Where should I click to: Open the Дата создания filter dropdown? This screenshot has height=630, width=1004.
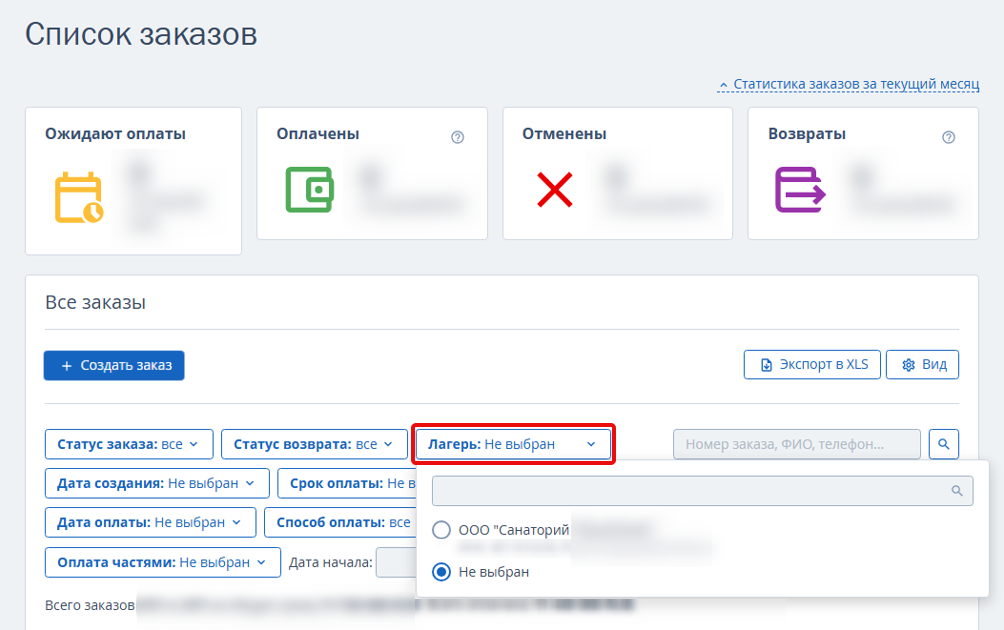point(157,483)
